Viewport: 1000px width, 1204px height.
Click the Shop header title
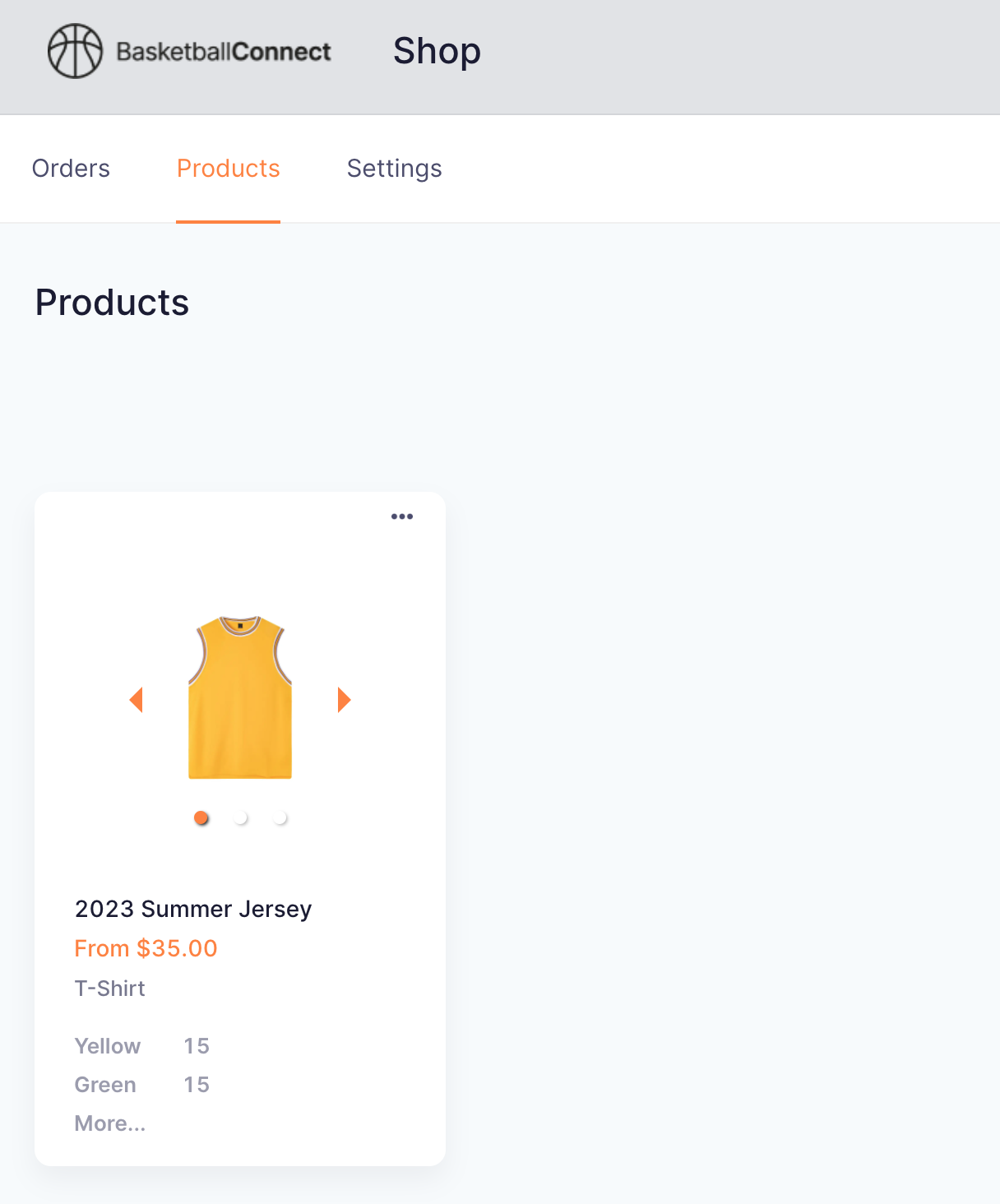pos(437,51)
